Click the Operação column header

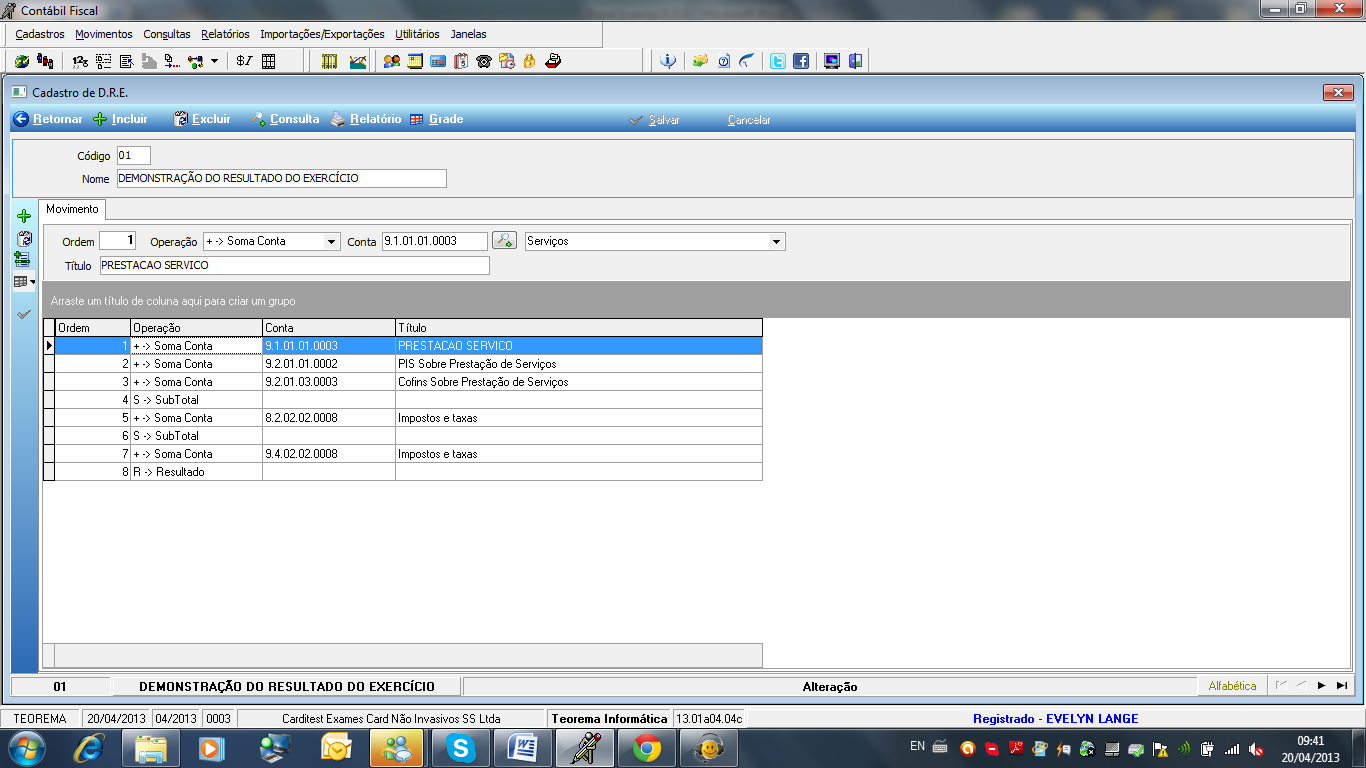pos(196,328)
